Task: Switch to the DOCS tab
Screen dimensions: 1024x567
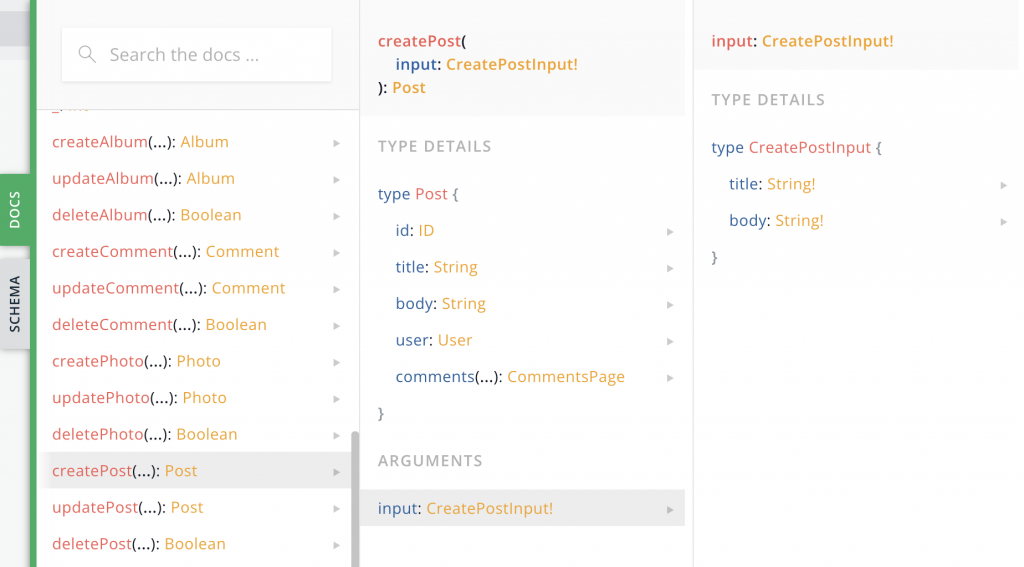Action: tap(15, 210)
